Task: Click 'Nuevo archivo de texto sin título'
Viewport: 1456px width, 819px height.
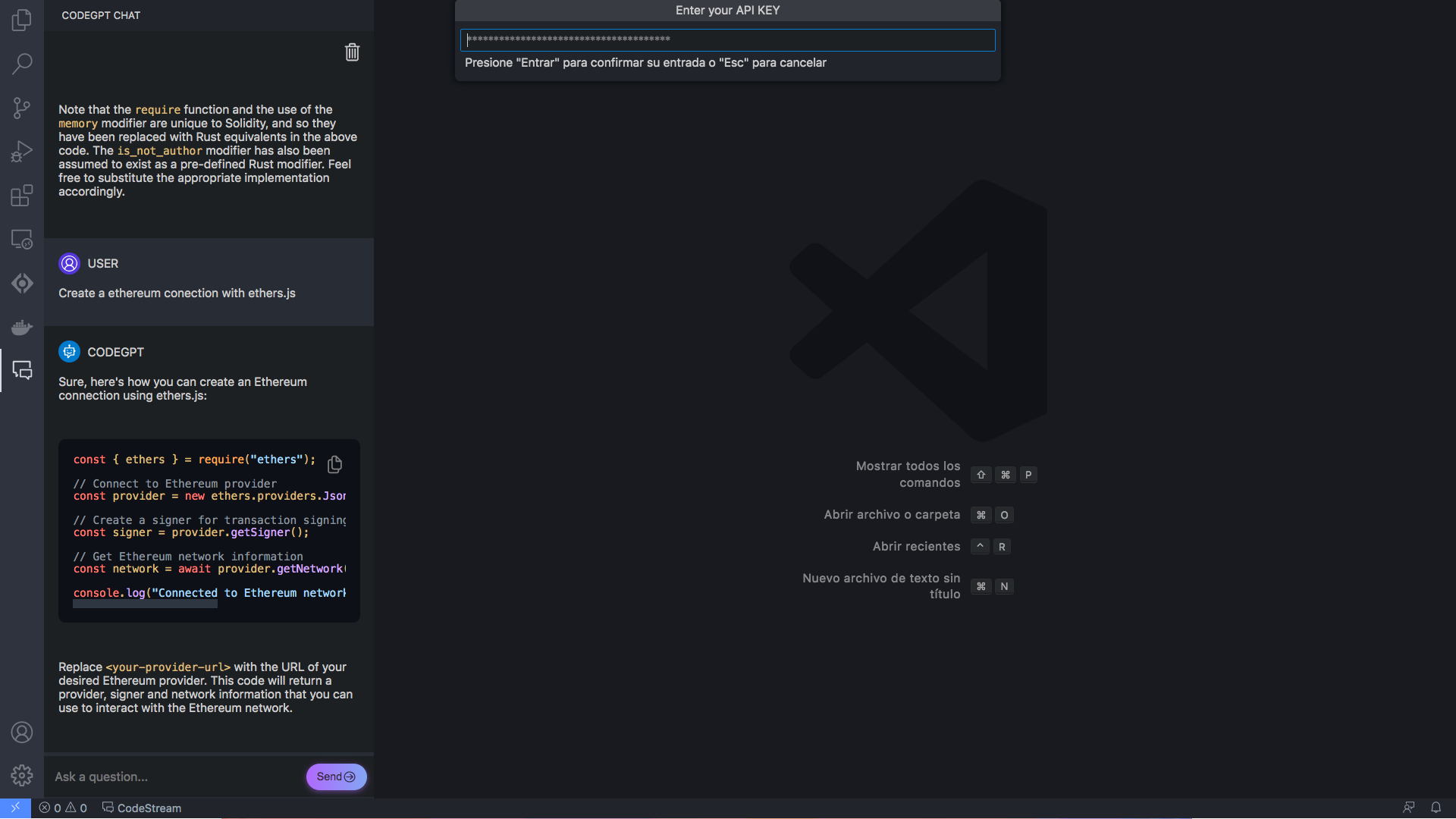Action: click(881, 586)
